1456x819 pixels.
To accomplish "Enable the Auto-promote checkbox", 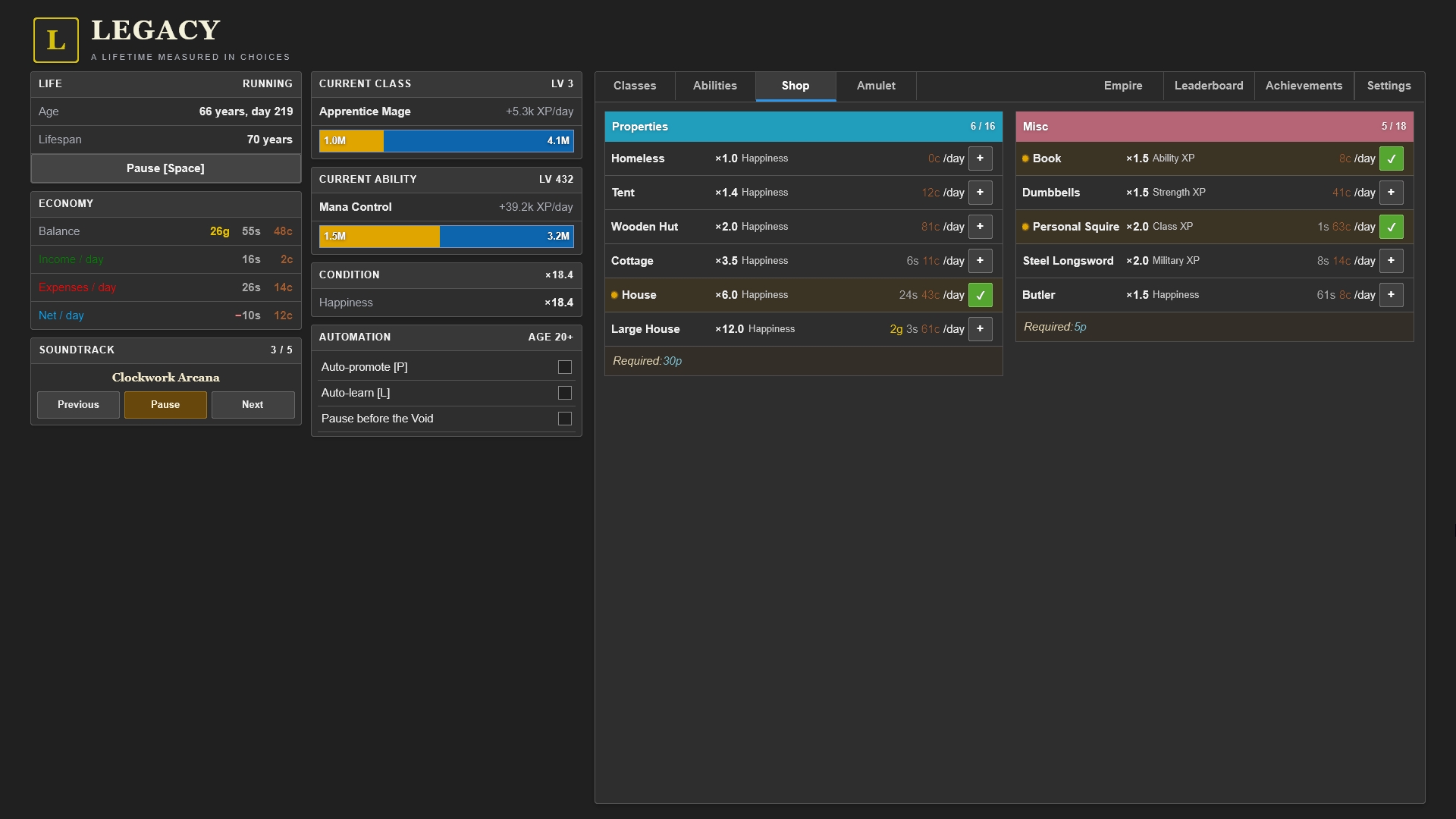I will point(565,367).
